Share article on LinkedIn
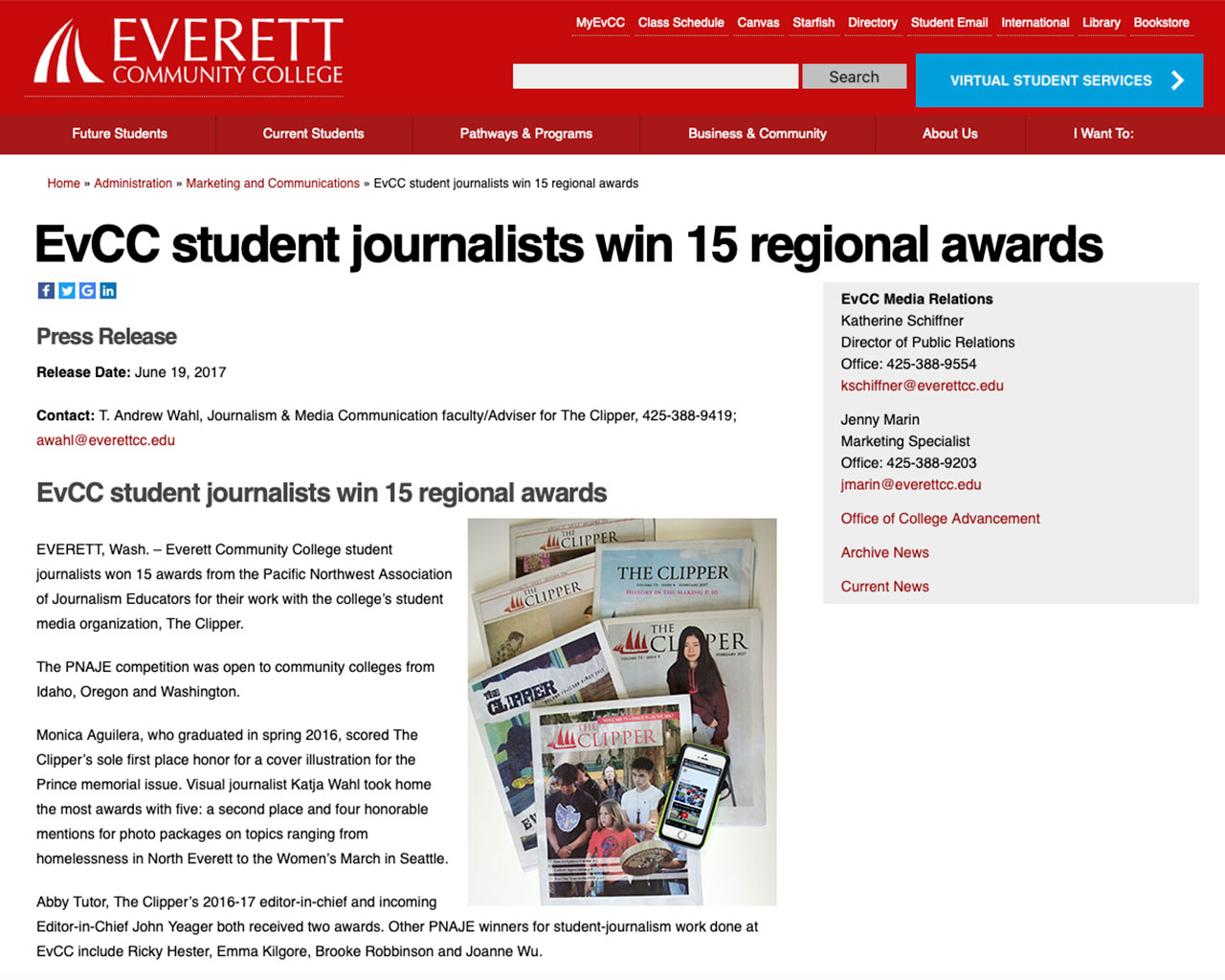The width and height of the screenshot is (1225, 980). point(108,291)
